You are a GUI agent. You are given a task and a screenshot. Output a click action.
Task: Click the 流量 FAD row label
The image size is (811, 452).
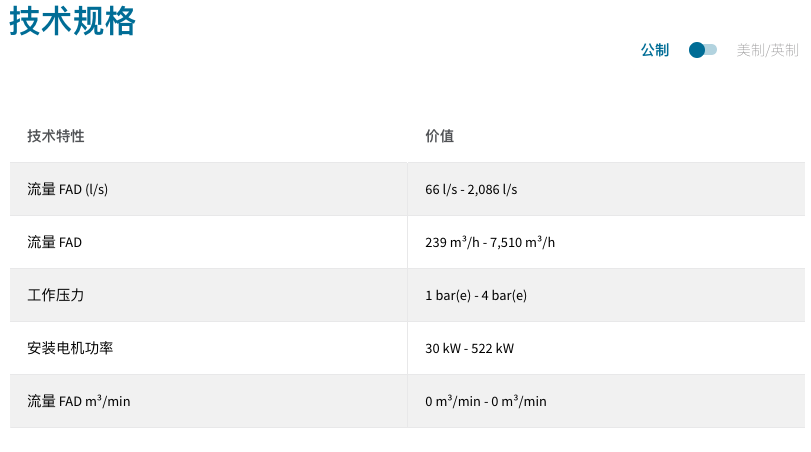(54, 242)
